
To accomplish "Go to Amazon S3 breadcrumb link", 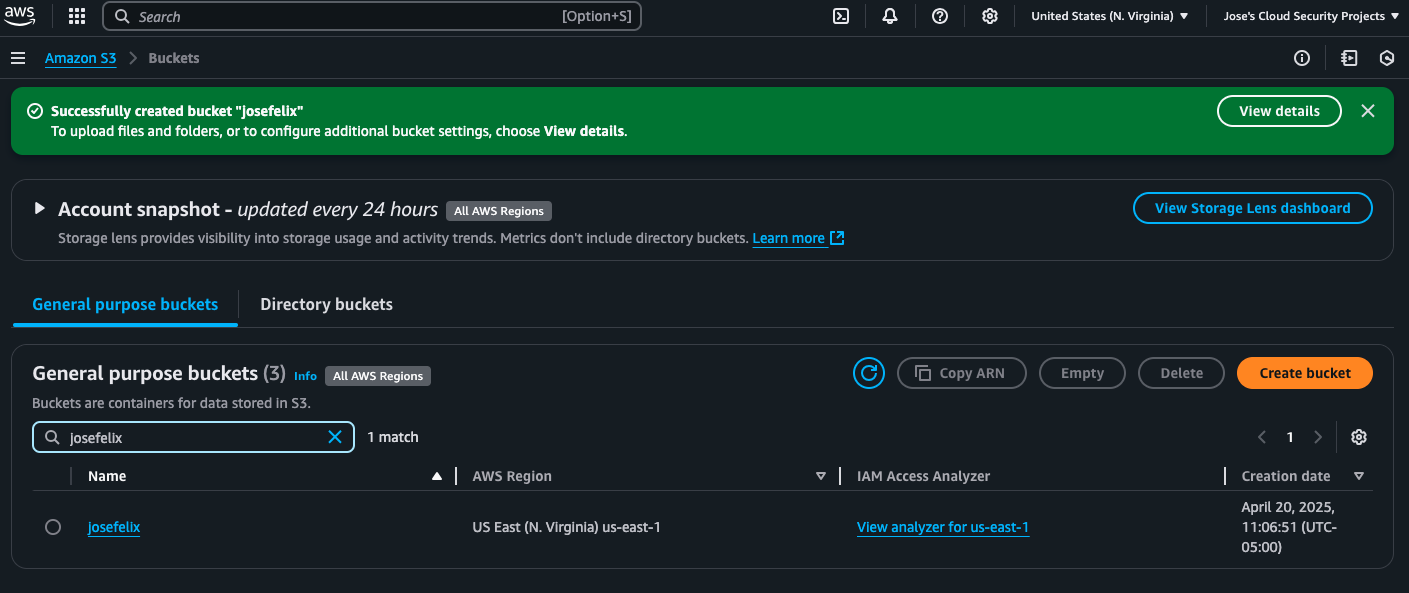I will (81, 58).
